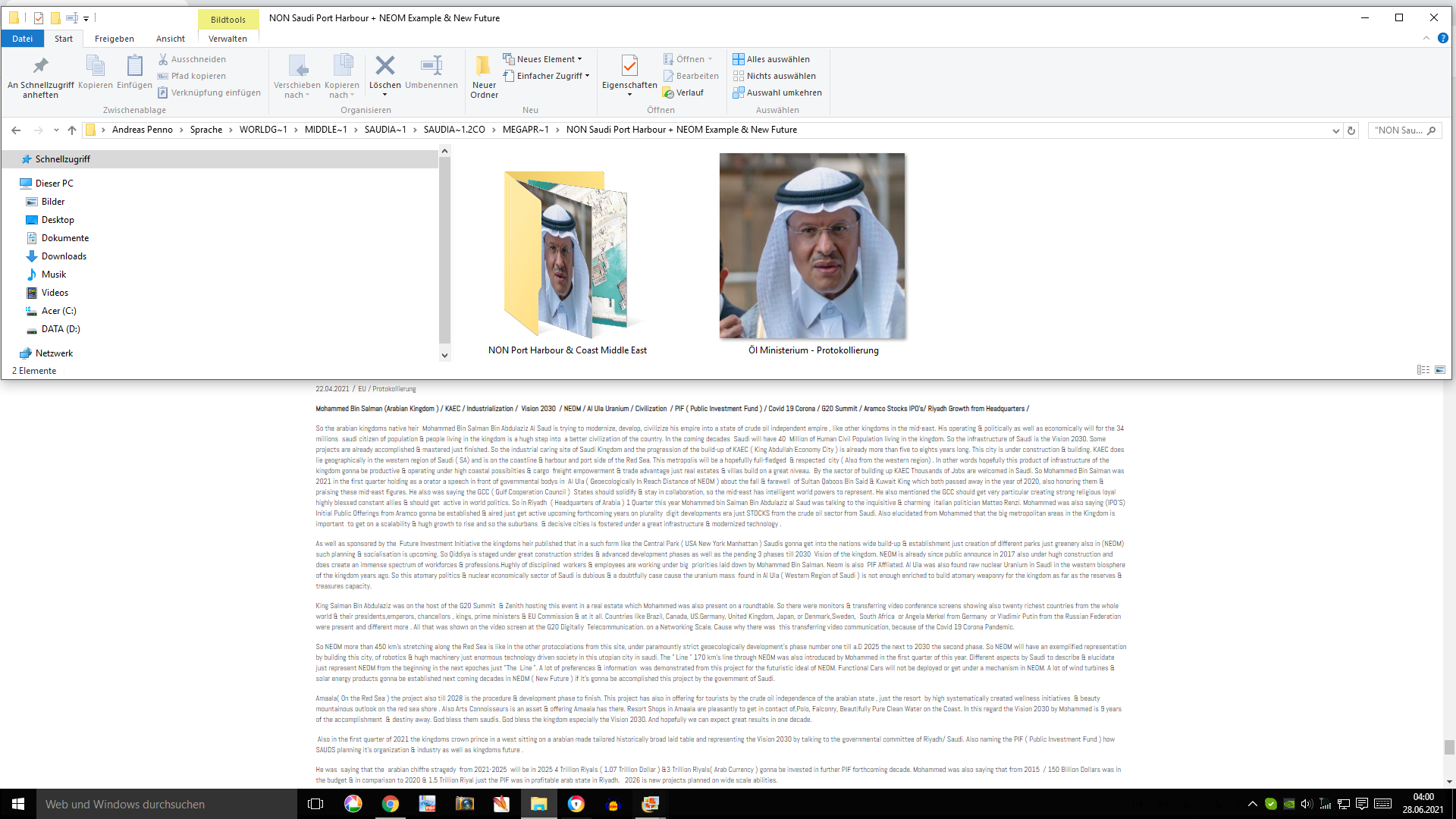Click Nichts auswählen
Viewport: 1456px width, 819px height.
774,76
